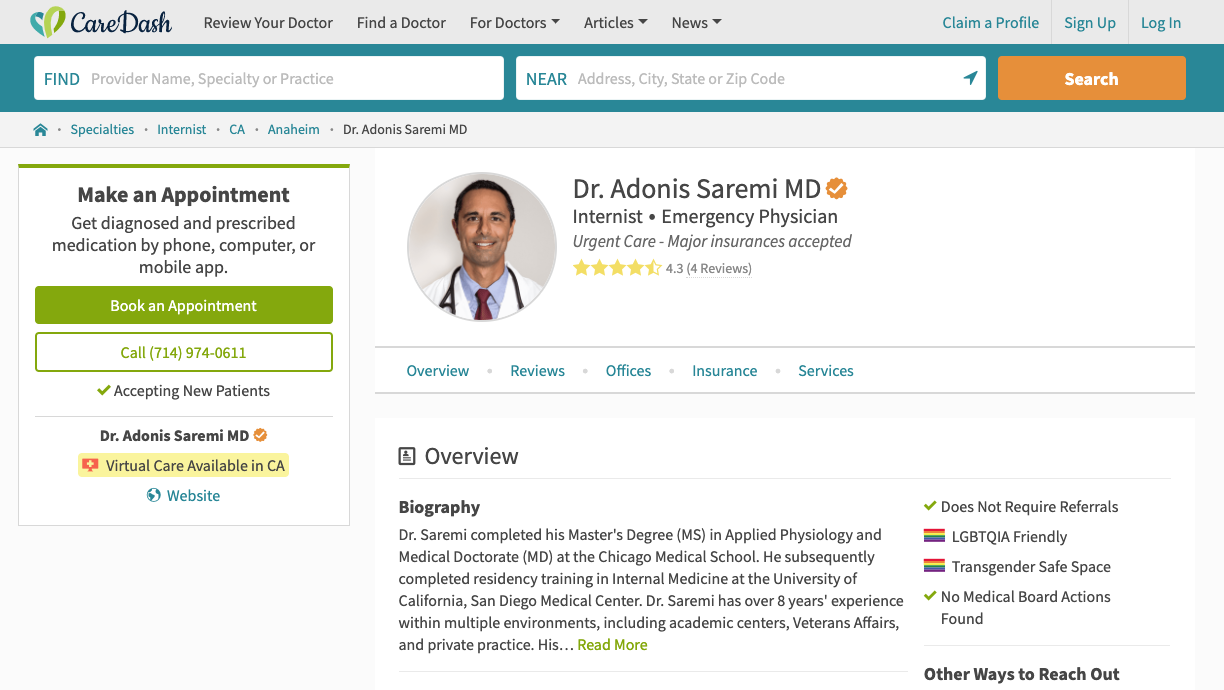Open the Insurance tab

click(x=724, y=371)
